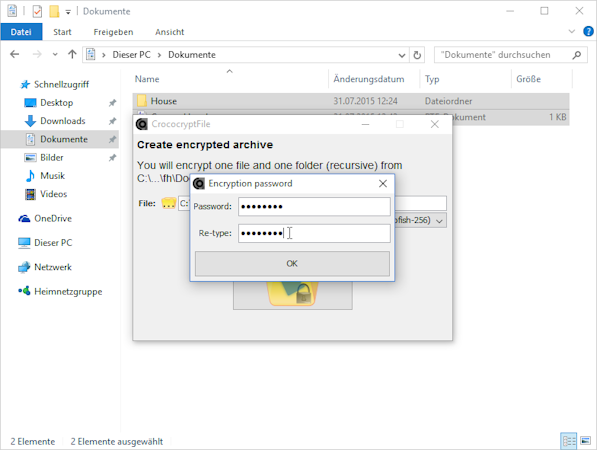Switch to the Ansicht ribbon tab
Screen dimensions: 597x450
click(x=169, y=32)
